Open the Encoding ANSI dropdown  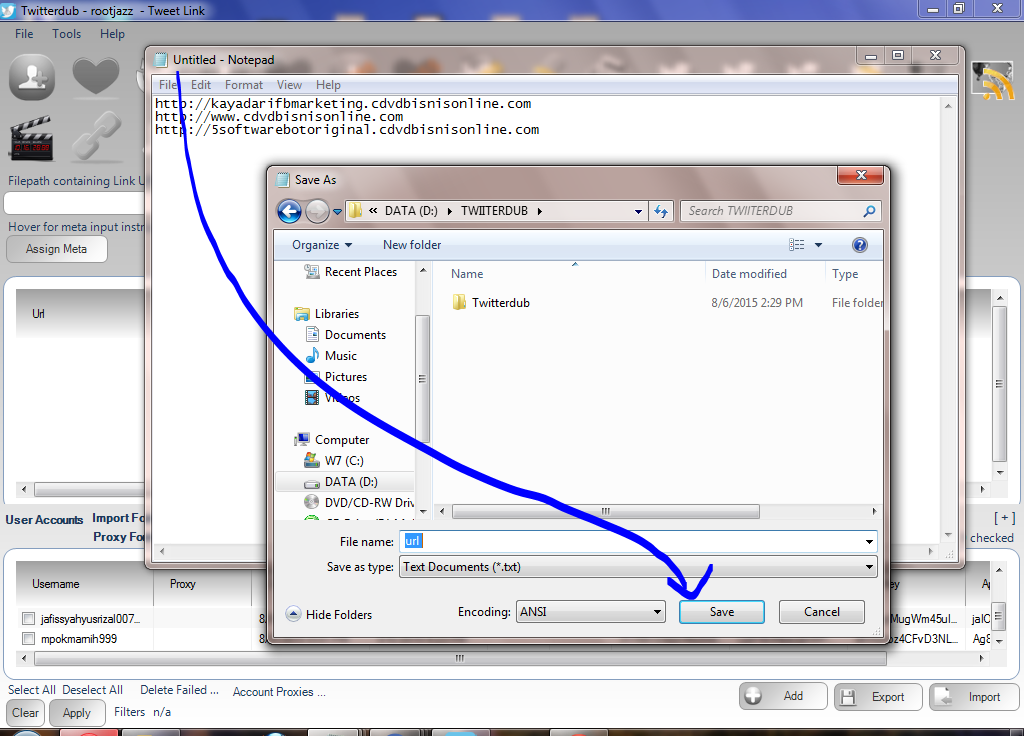click(x=590, y=612)
